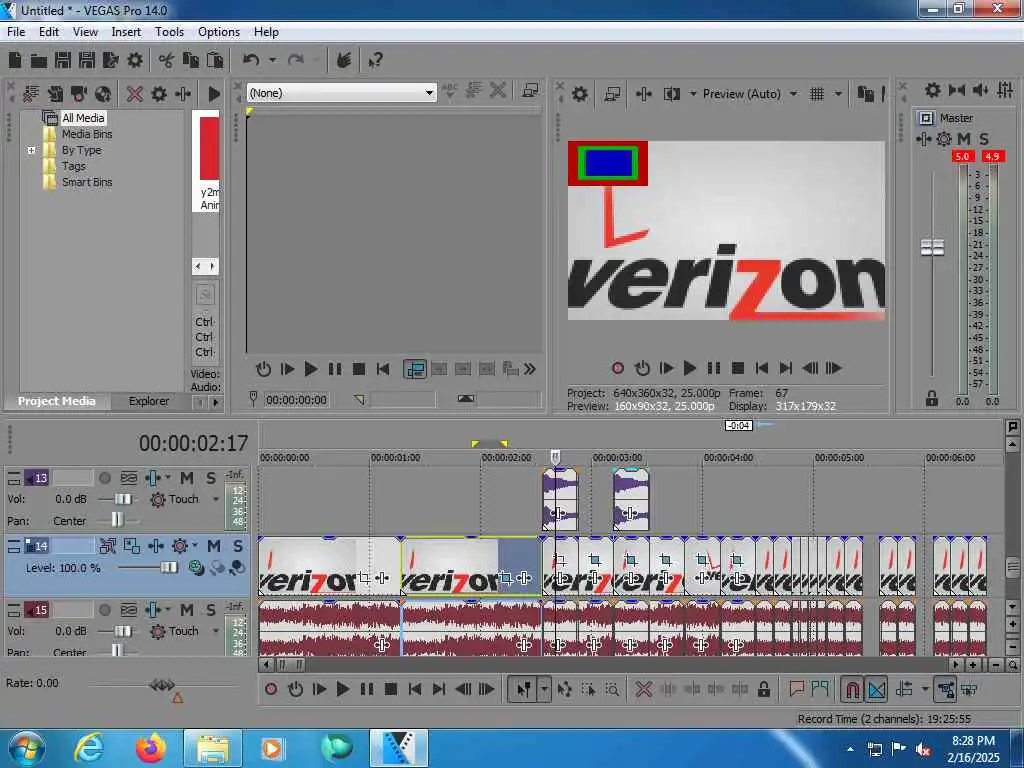Toggle snapping with the magnet icon
Screen dimensions: 1024x768
(x=852, y=689)
